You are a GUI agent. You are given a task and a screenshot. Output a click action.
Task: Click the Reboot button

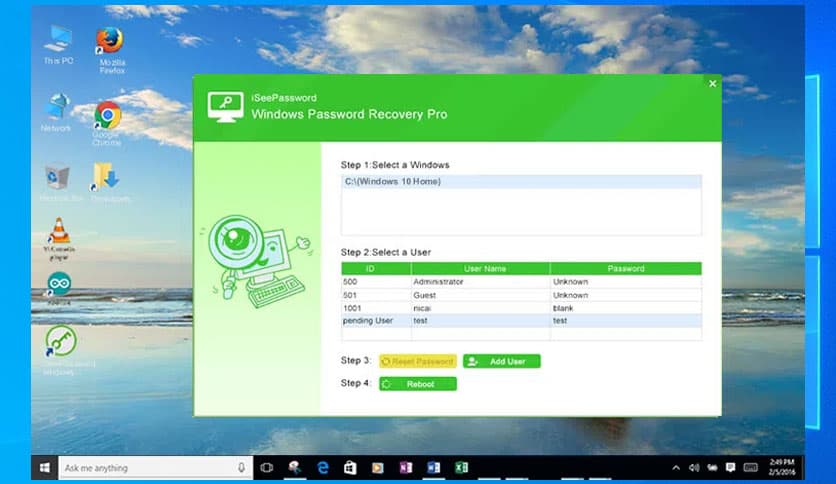[418, 384]
